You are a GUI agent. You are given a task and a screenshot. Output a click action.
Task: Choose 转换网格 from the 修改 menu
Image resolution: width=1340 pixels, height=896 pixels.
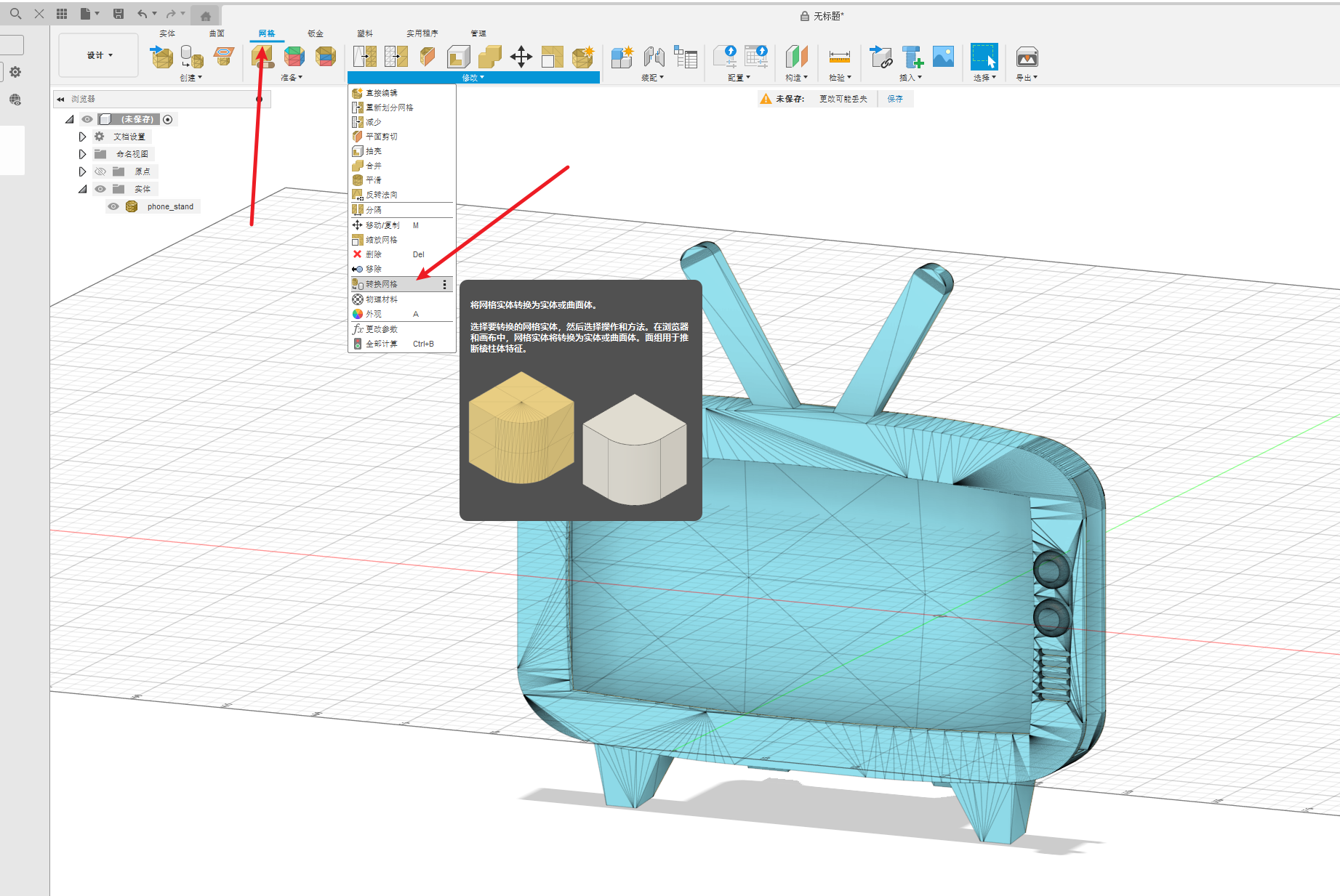pyautogui.click(x=382, y=284)
